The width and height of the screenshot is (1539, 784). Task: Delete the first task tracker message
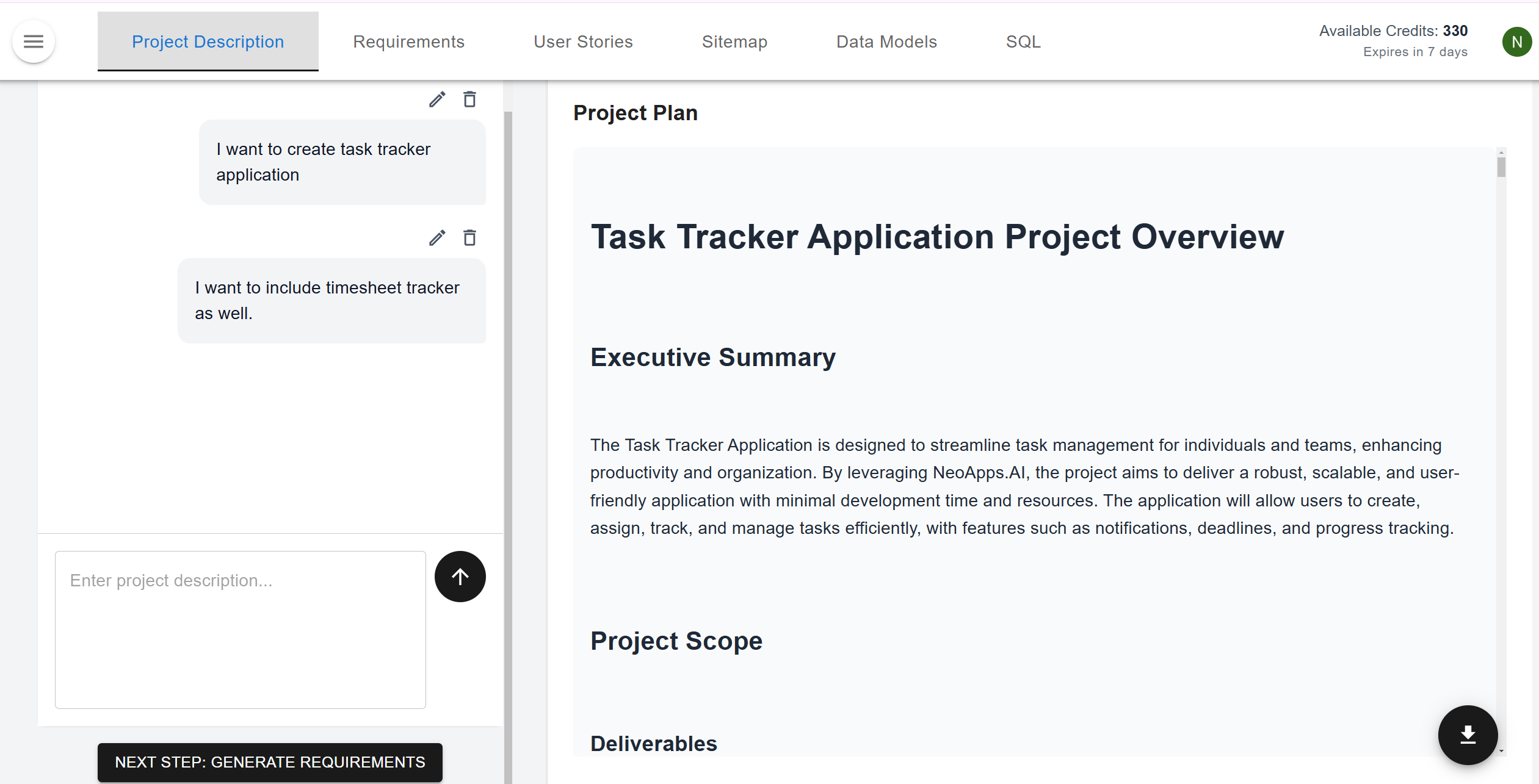469,99
